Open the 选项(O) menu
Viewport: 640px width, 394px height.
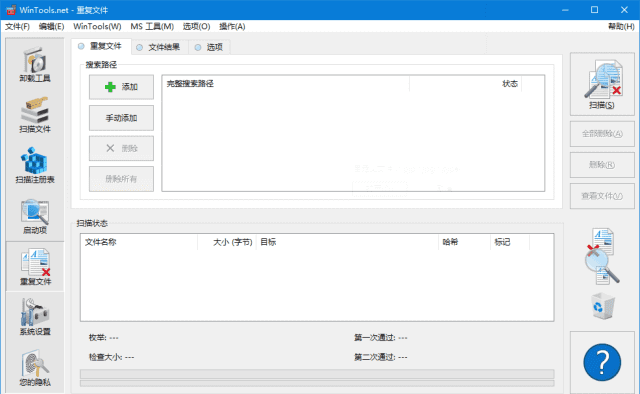tap(196, 27)
